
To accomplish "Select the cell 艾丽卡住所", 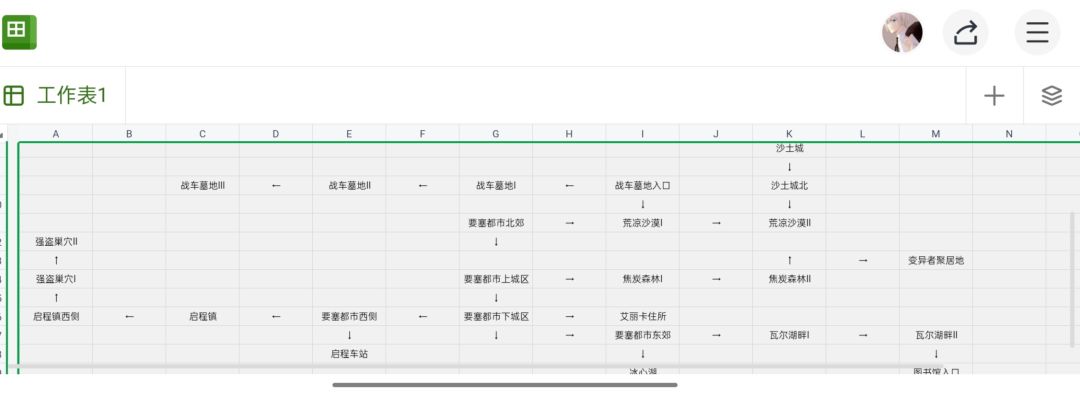I will [x=643, y=316].
